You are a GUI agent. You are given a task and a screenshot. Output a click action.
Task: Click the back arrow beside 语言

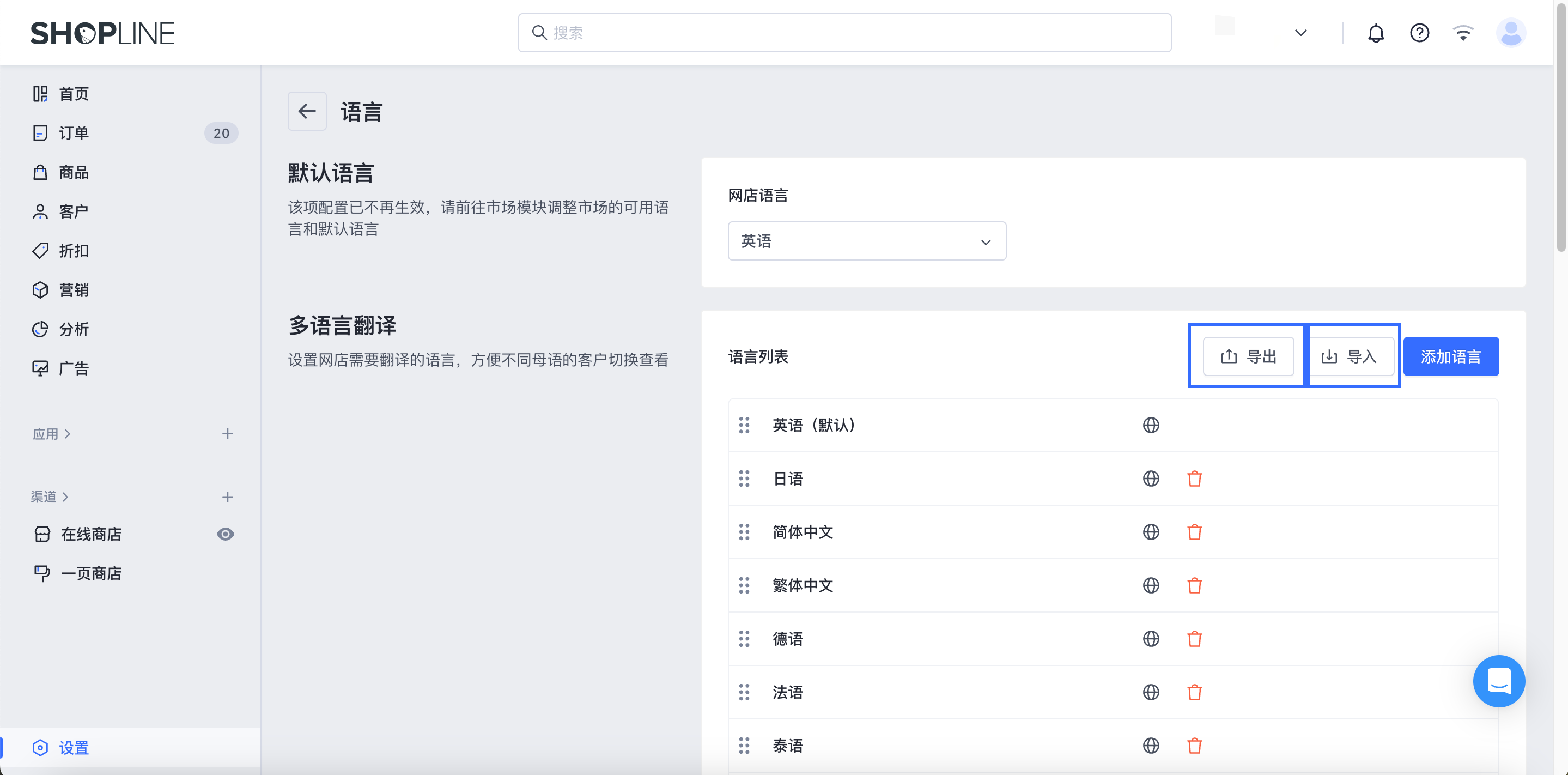click(x=307, y=111)
